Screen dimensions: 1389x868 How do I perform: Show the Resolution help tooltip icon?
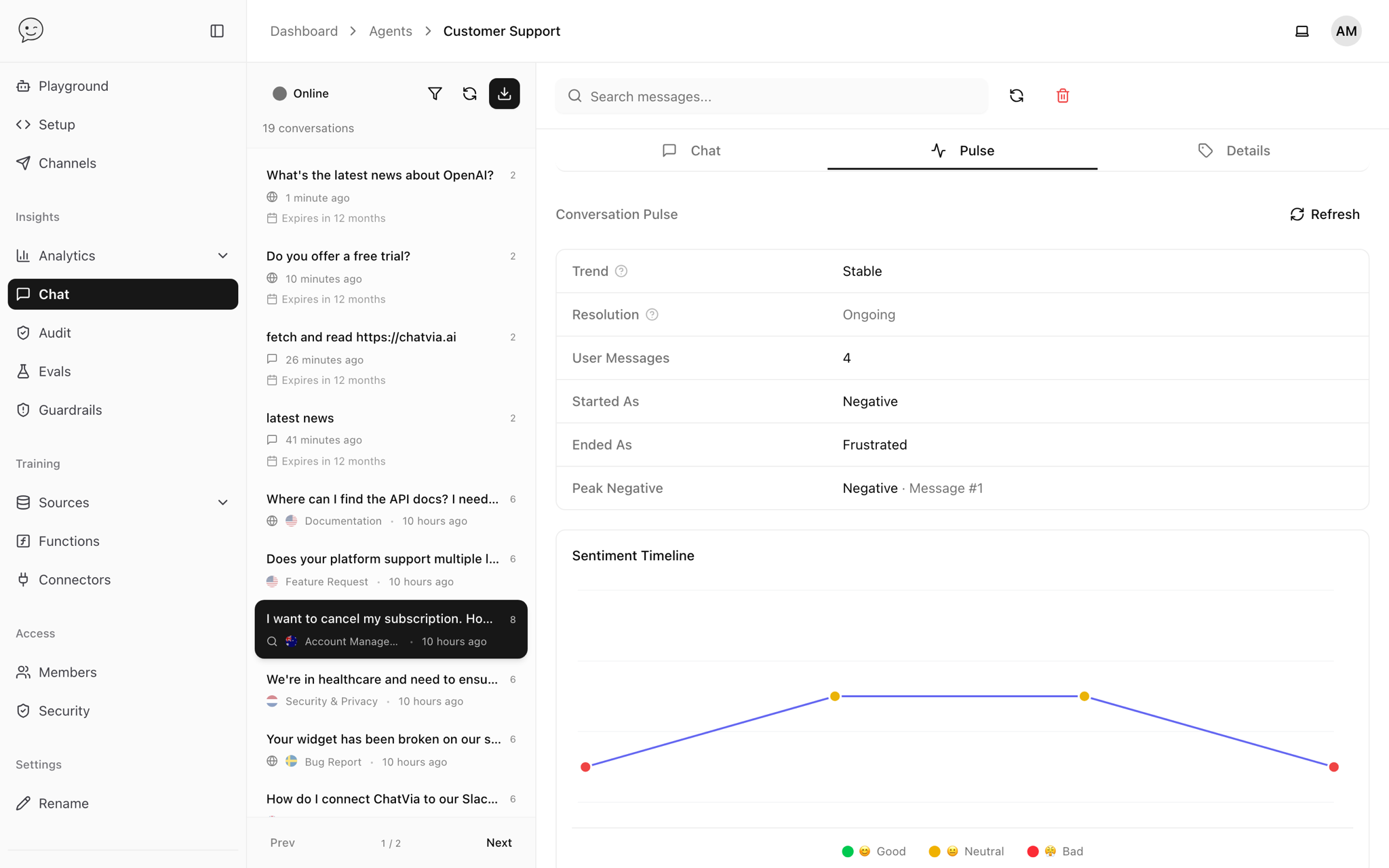(x=652, y=315)
